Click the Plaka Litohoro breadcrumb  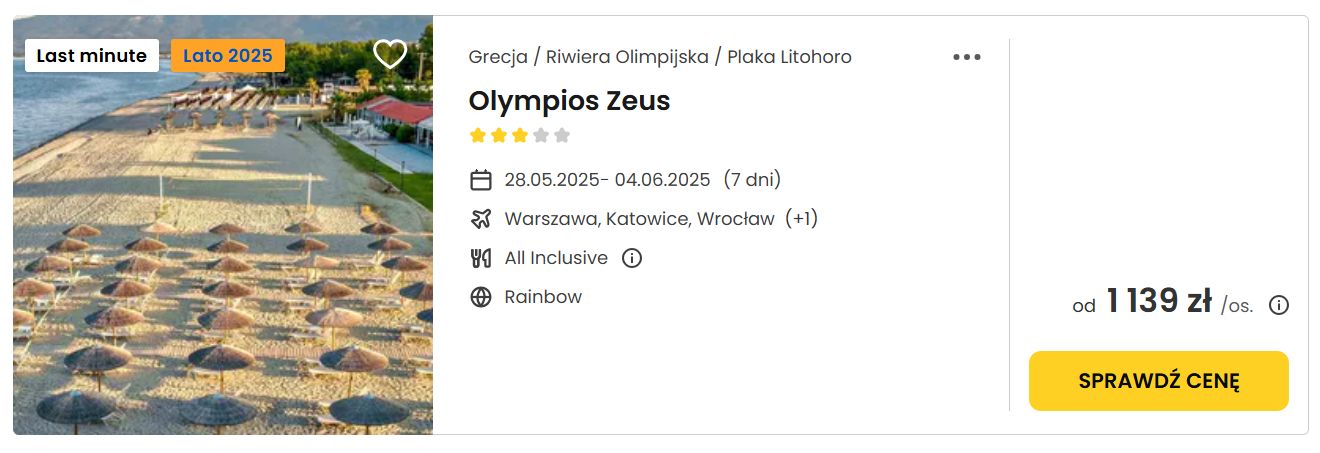tap(789, 57)
